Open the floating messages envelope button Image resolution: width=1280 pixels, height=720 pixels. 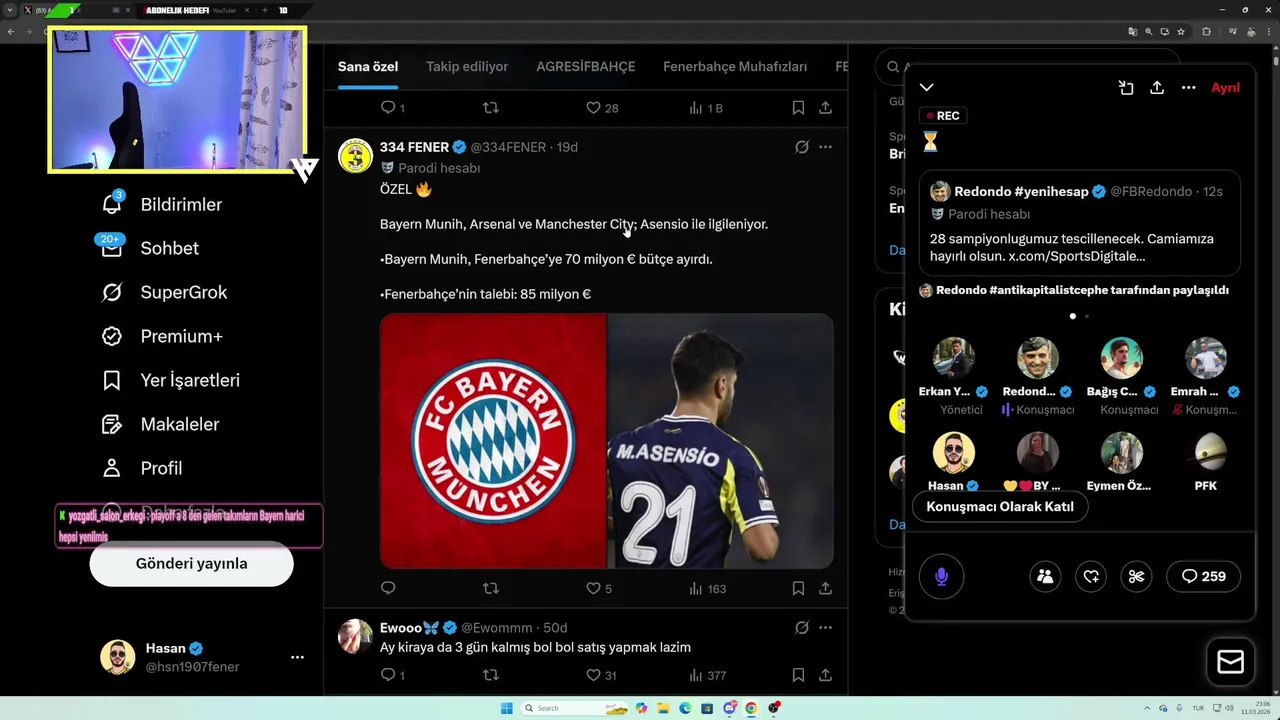[x=1230, y=662]
